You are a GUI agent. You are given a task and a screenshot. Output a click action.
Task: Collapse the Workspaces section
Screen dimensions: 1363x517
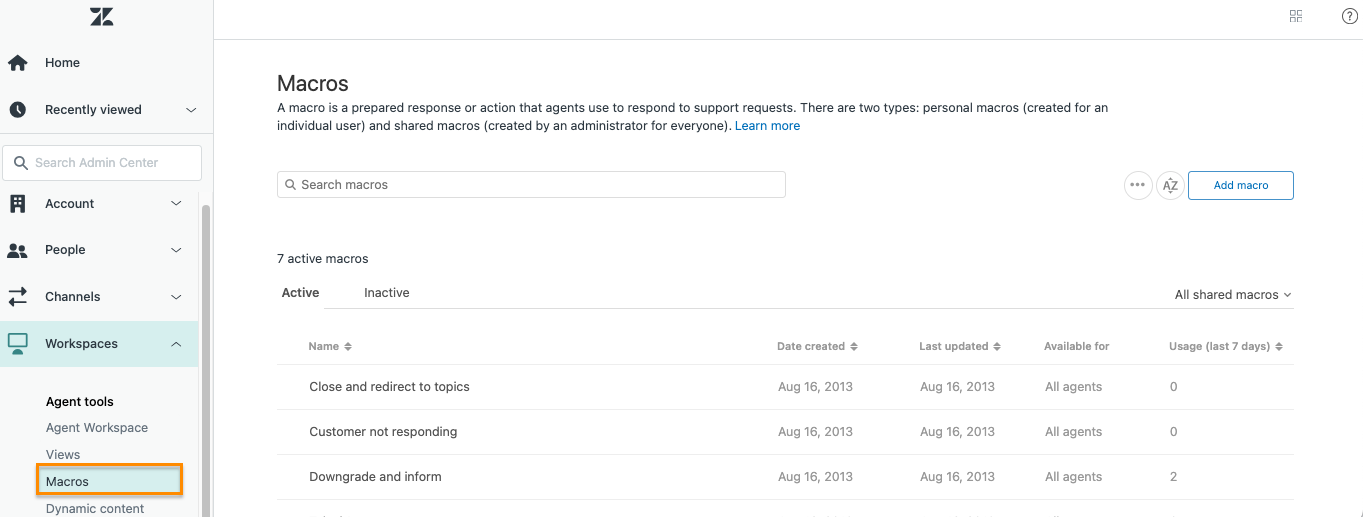coord(176,344)
